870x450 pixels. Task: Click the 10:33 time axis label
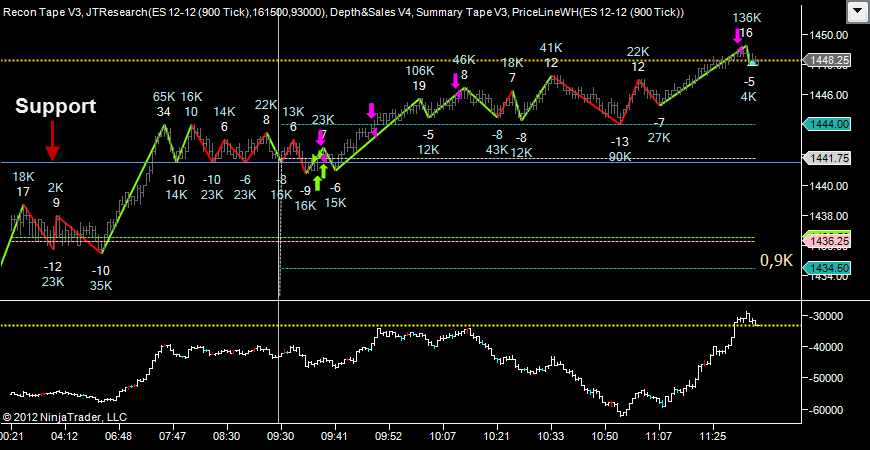coord(550,436)
